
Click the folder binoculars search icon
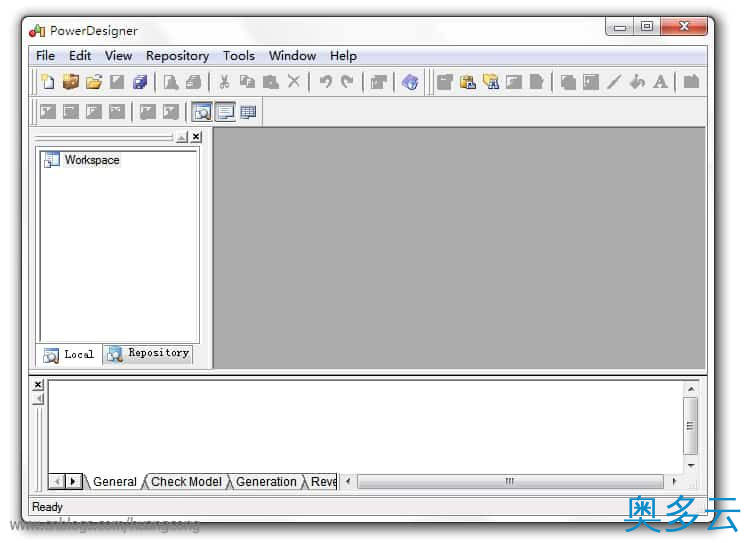pos(491,82)
